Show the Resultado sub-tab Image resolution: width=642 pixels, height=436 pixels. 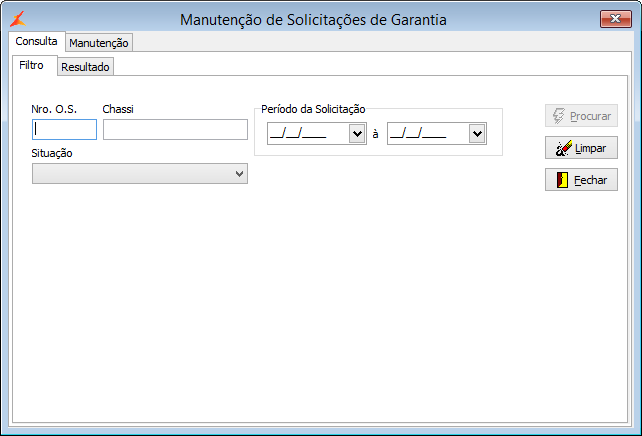click(85, 67)
